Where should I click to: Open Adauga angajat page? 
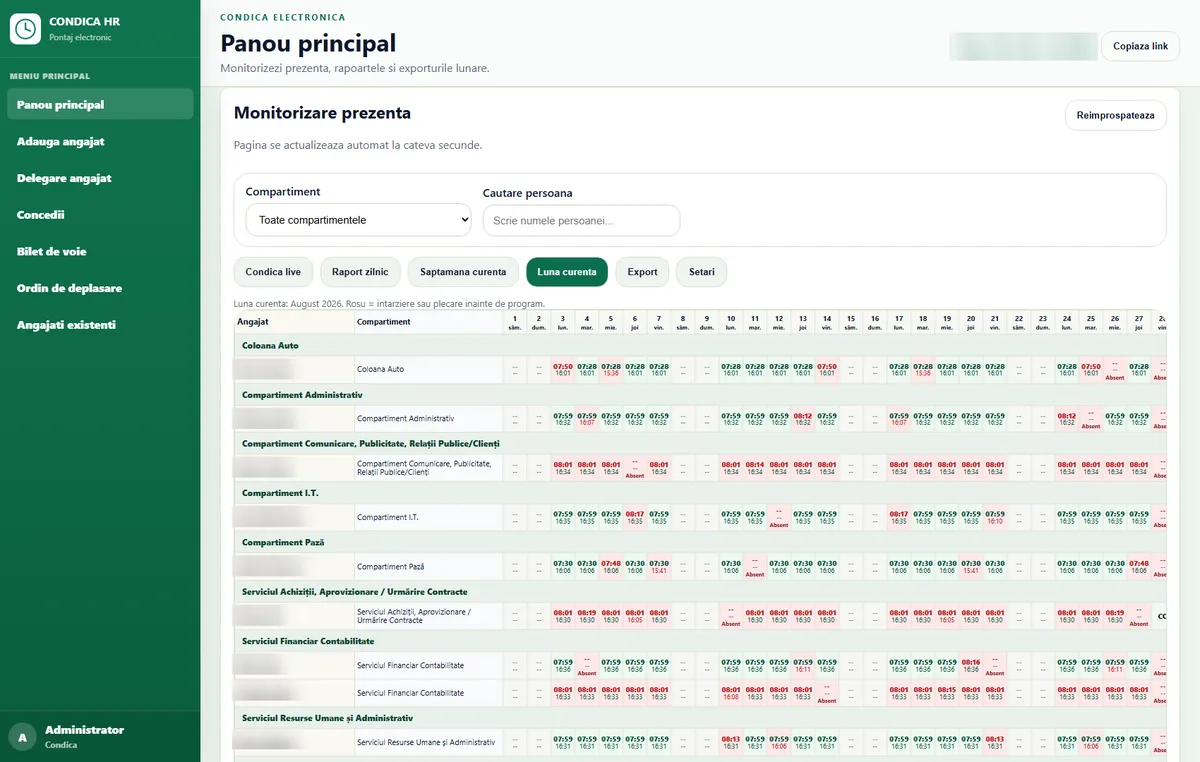click(100, 141)
